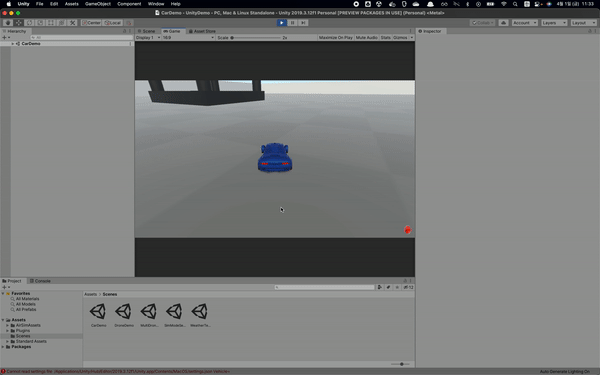Open the Project create plus menu
The width and height of the screenshot is (600, 375).
6,287
